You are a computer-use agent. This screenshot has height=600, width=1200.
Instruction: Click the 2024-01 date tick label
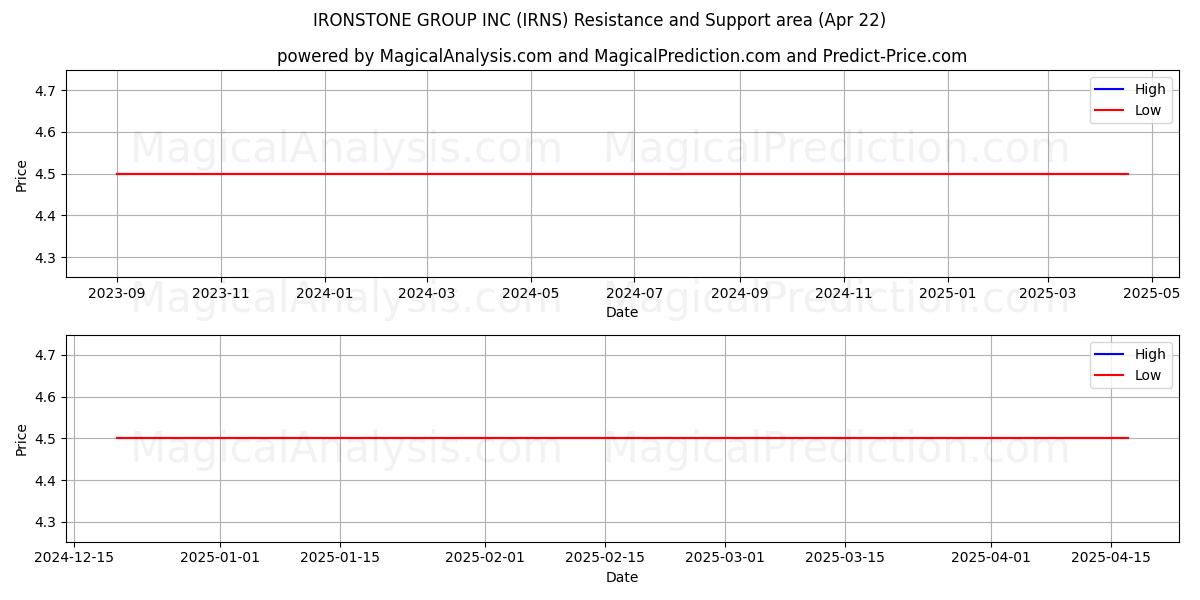tap(325, 294)
